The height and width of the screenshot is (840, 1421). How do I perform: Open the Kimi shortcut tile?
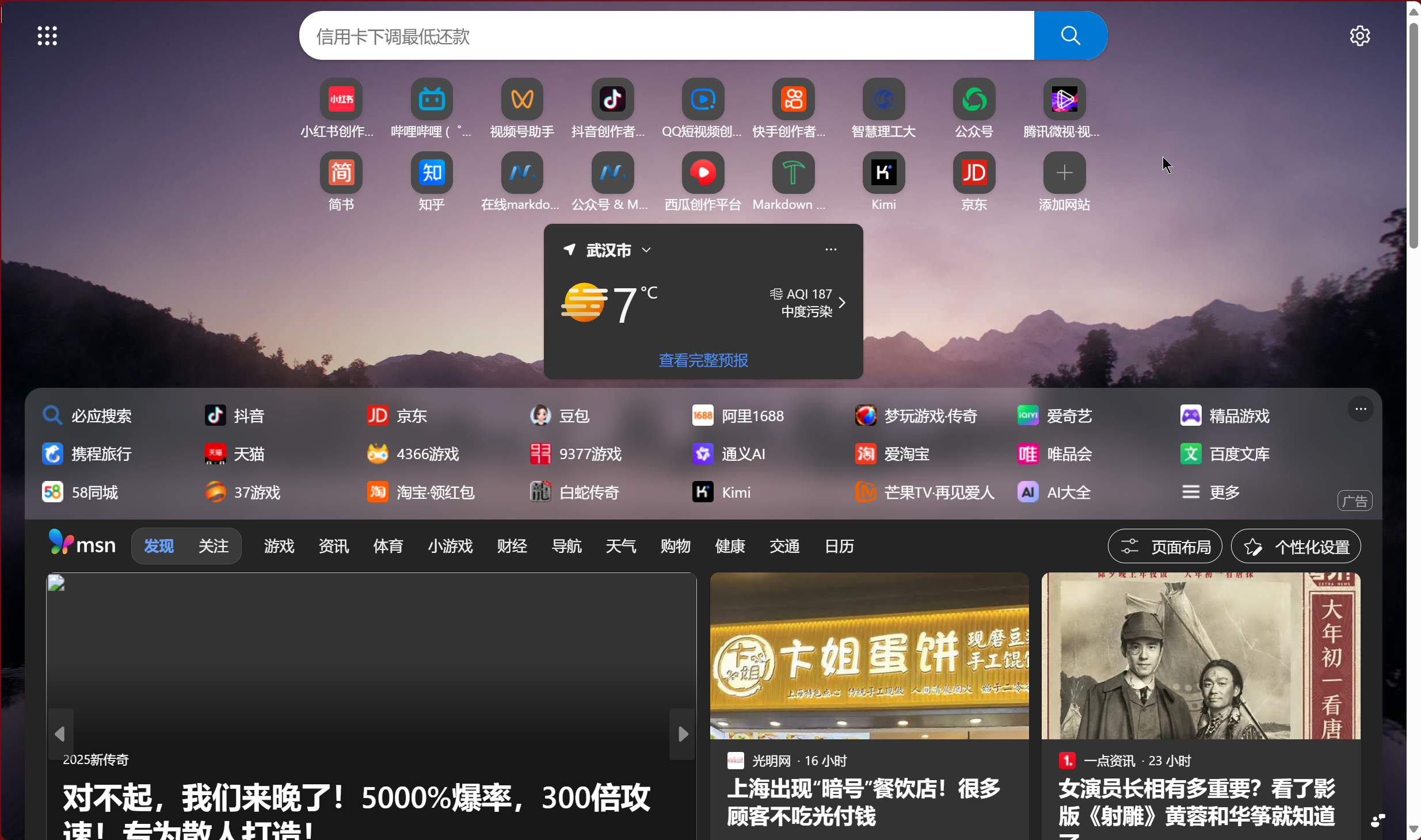click(883, 172)
